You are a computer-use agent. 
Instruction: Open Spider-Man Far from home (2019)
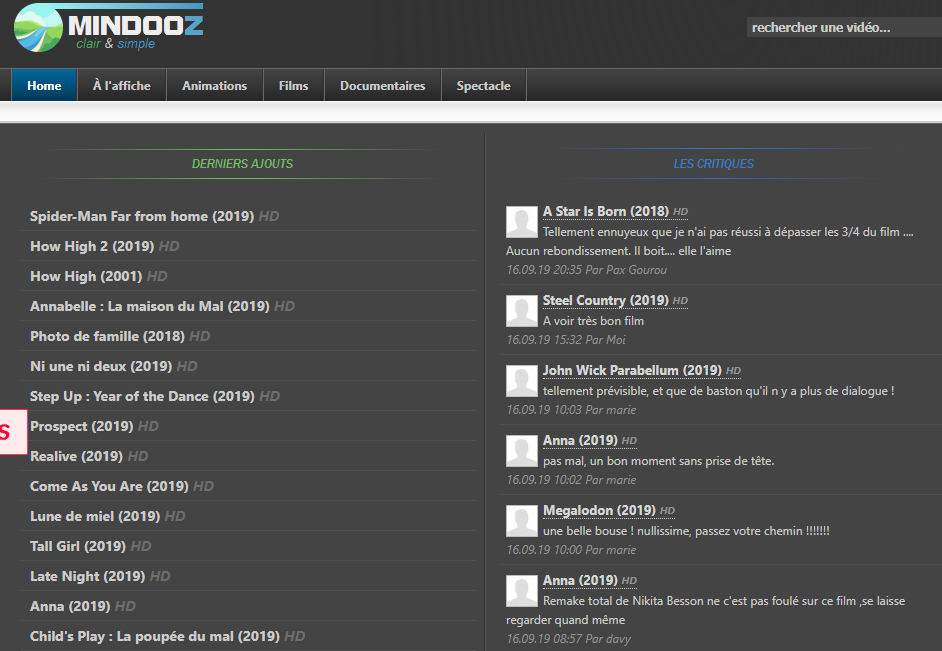[x=142, y=216]
